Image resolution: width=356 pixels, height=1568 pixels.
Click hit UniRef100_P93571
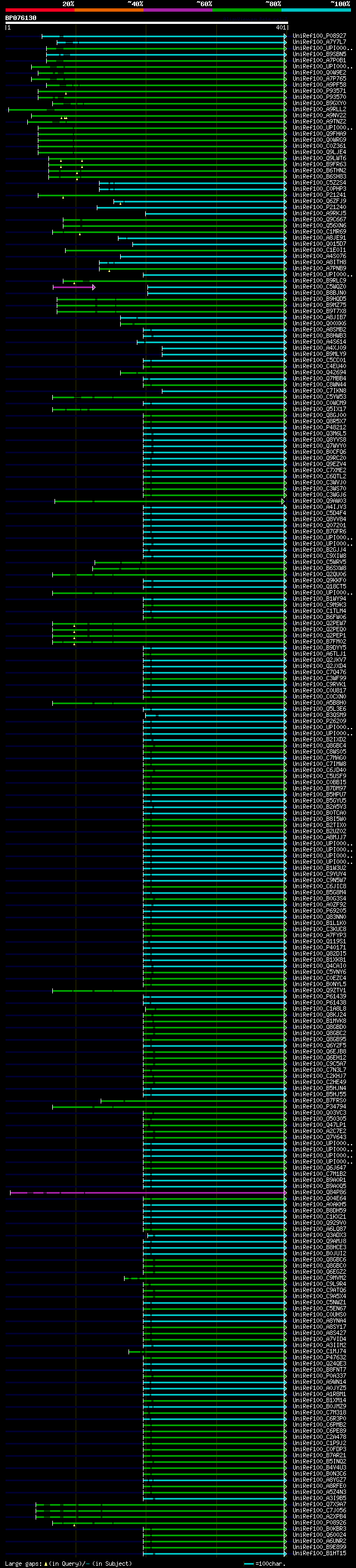(319, 91)
